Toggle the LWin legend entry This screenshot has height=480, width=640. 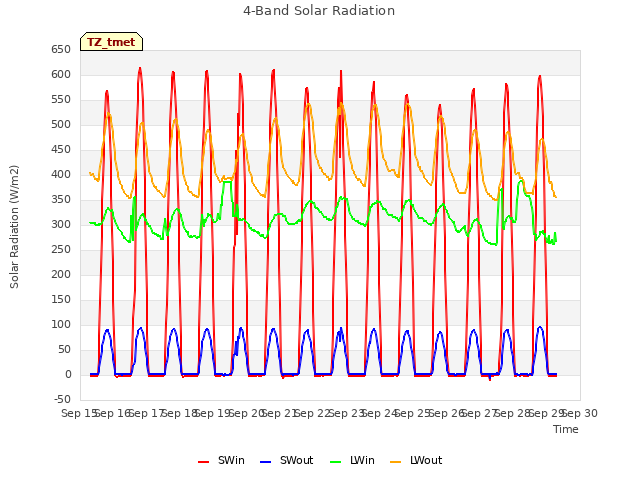click(352, 460)
